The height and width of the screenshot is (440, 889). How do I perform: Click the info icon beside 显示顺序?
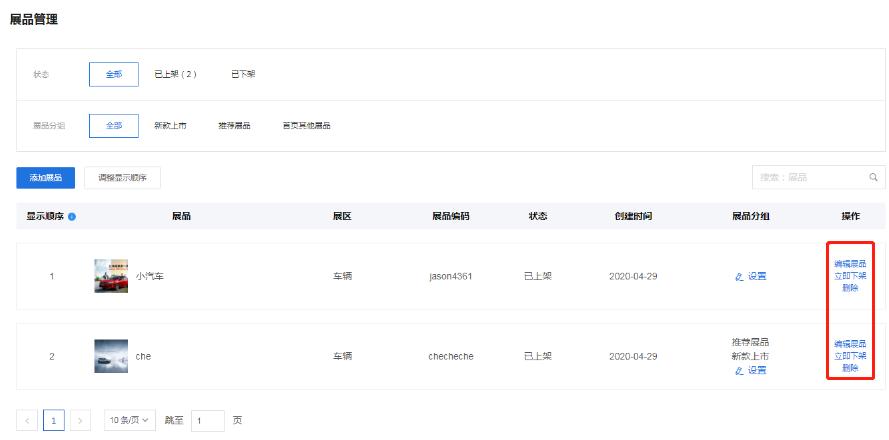point(72,217)
